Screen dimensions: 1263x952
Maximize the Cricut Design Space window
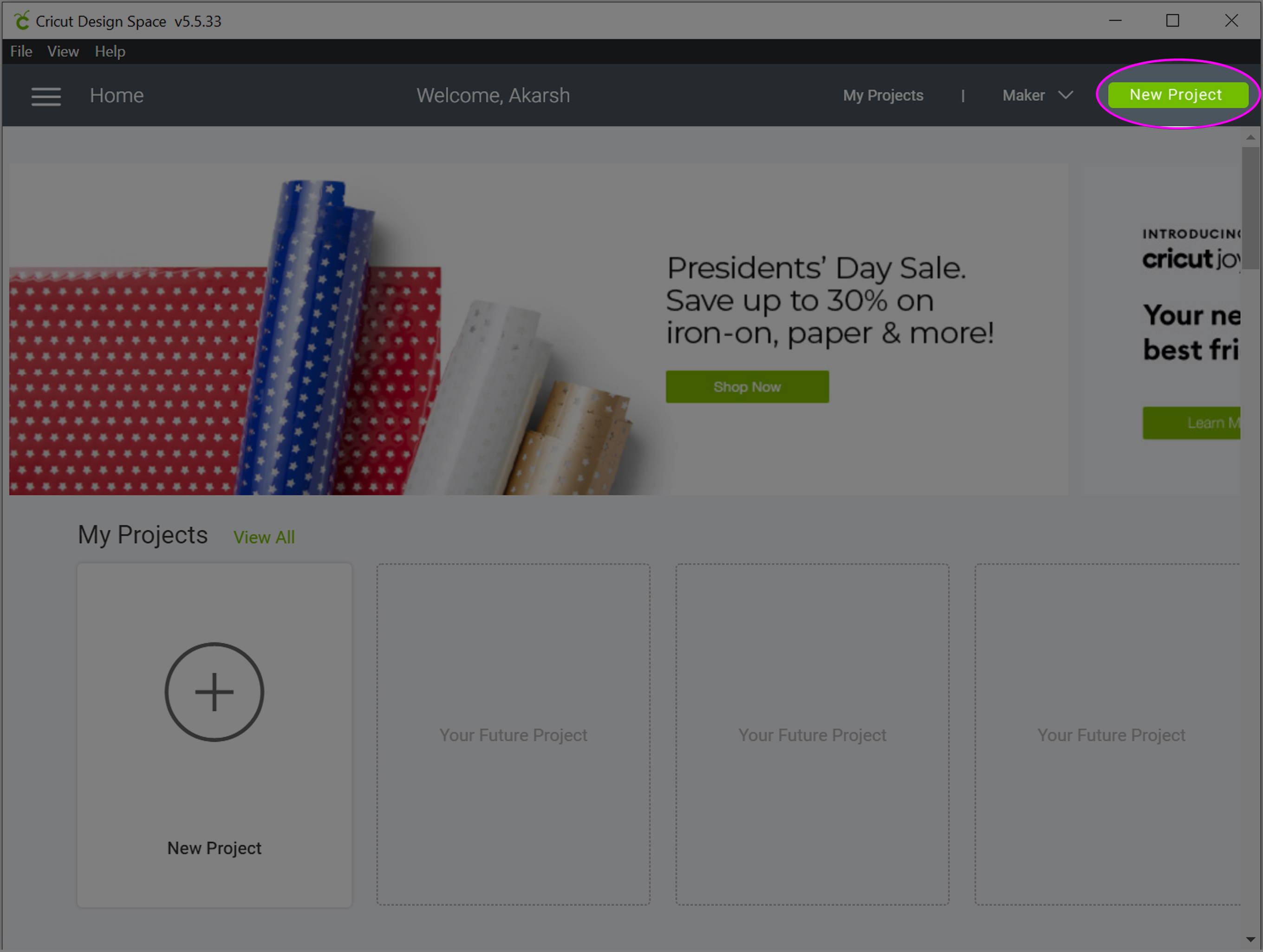point(1173,20)
